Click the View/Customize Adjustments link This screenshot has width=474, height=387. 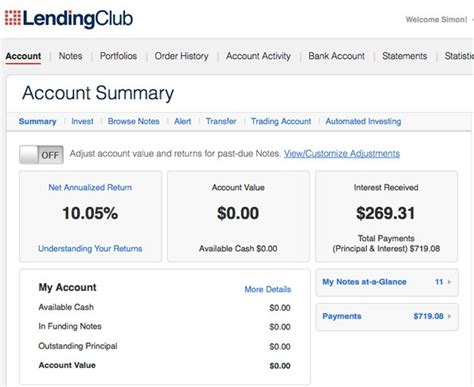pos(342,154)
